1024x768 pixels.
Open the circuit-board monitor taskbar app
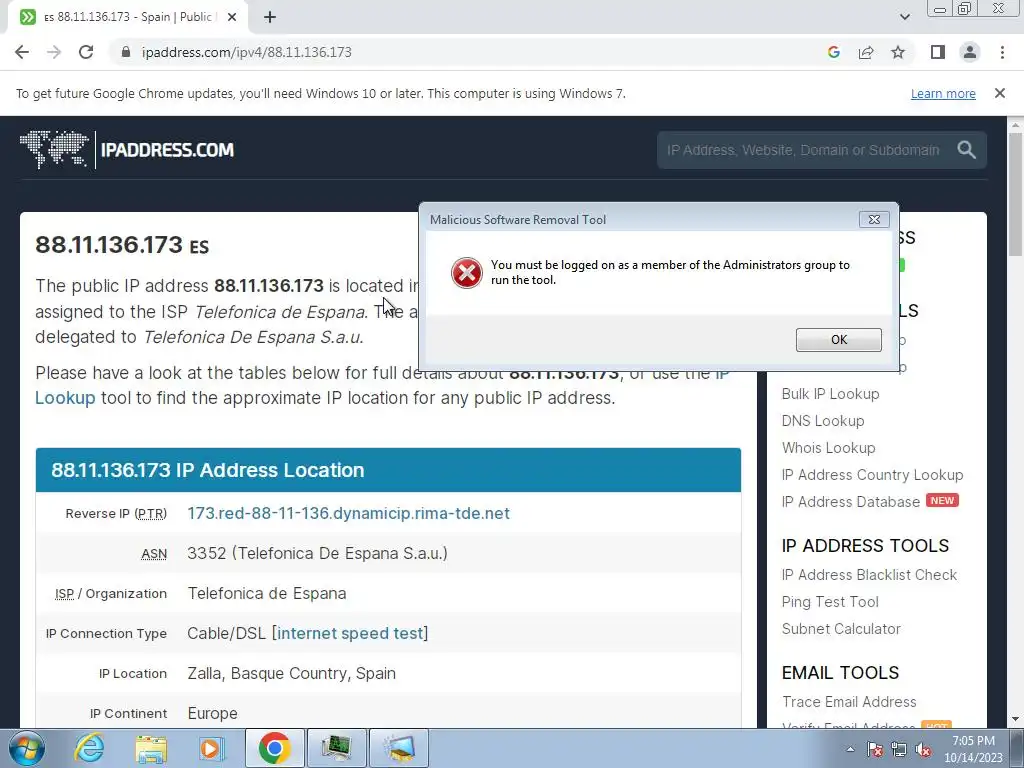[336, 748]
